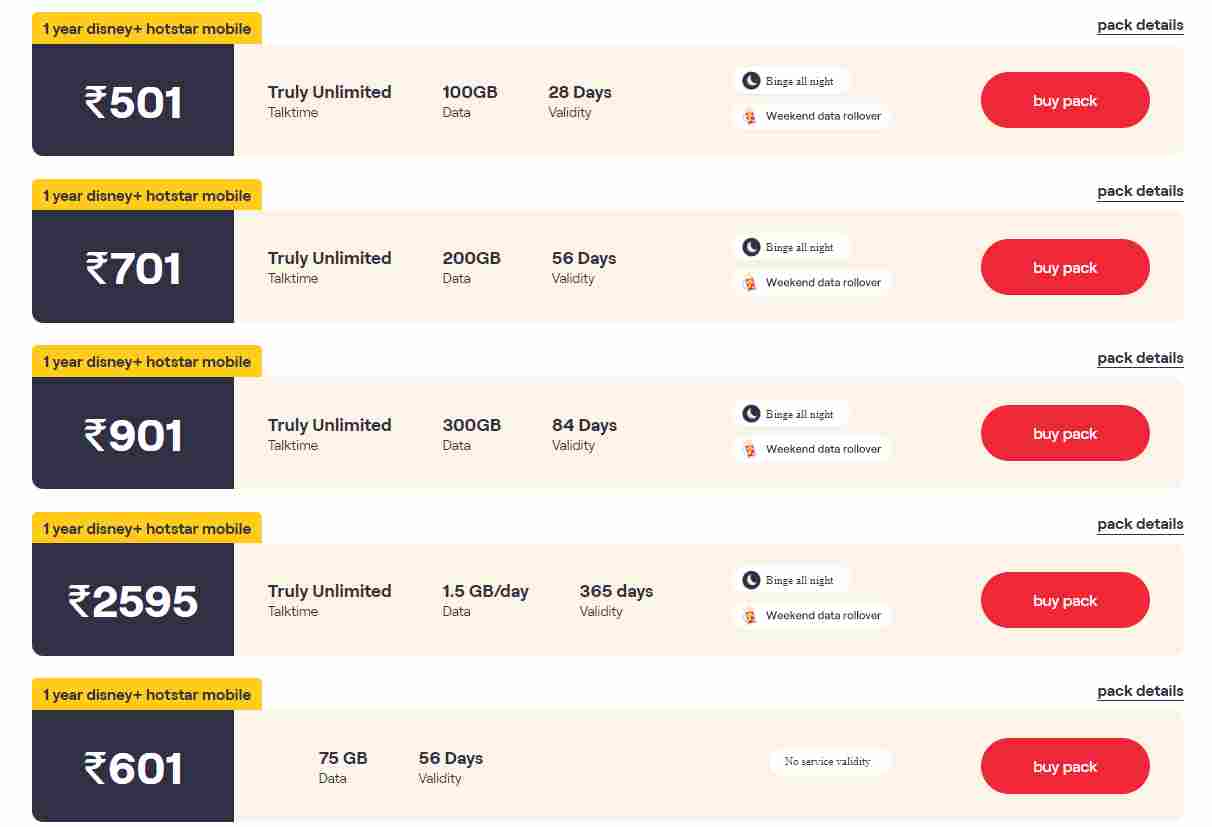Image resolution: width=1212 pixels, height=827 pixels.
Task: Click moon icon on ₹501 pack
Action: [x=751, y=81]
